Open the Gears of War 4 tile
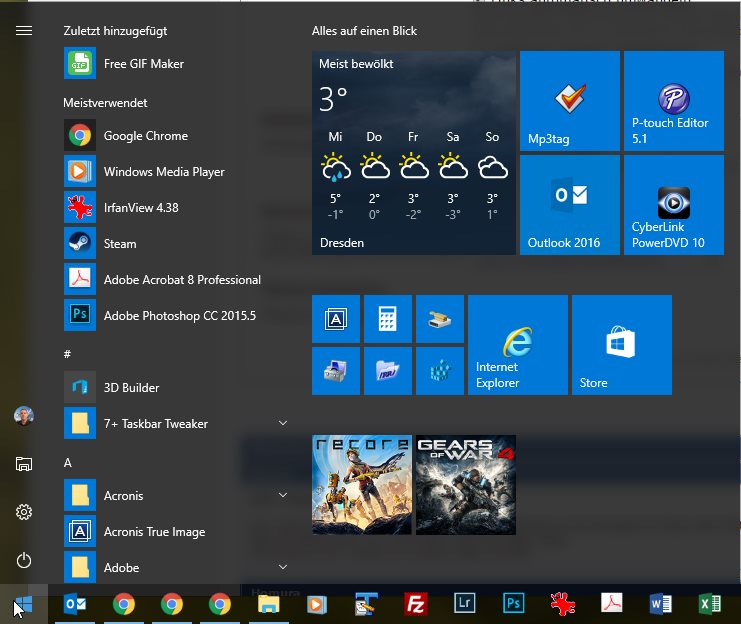 [465, 485]
